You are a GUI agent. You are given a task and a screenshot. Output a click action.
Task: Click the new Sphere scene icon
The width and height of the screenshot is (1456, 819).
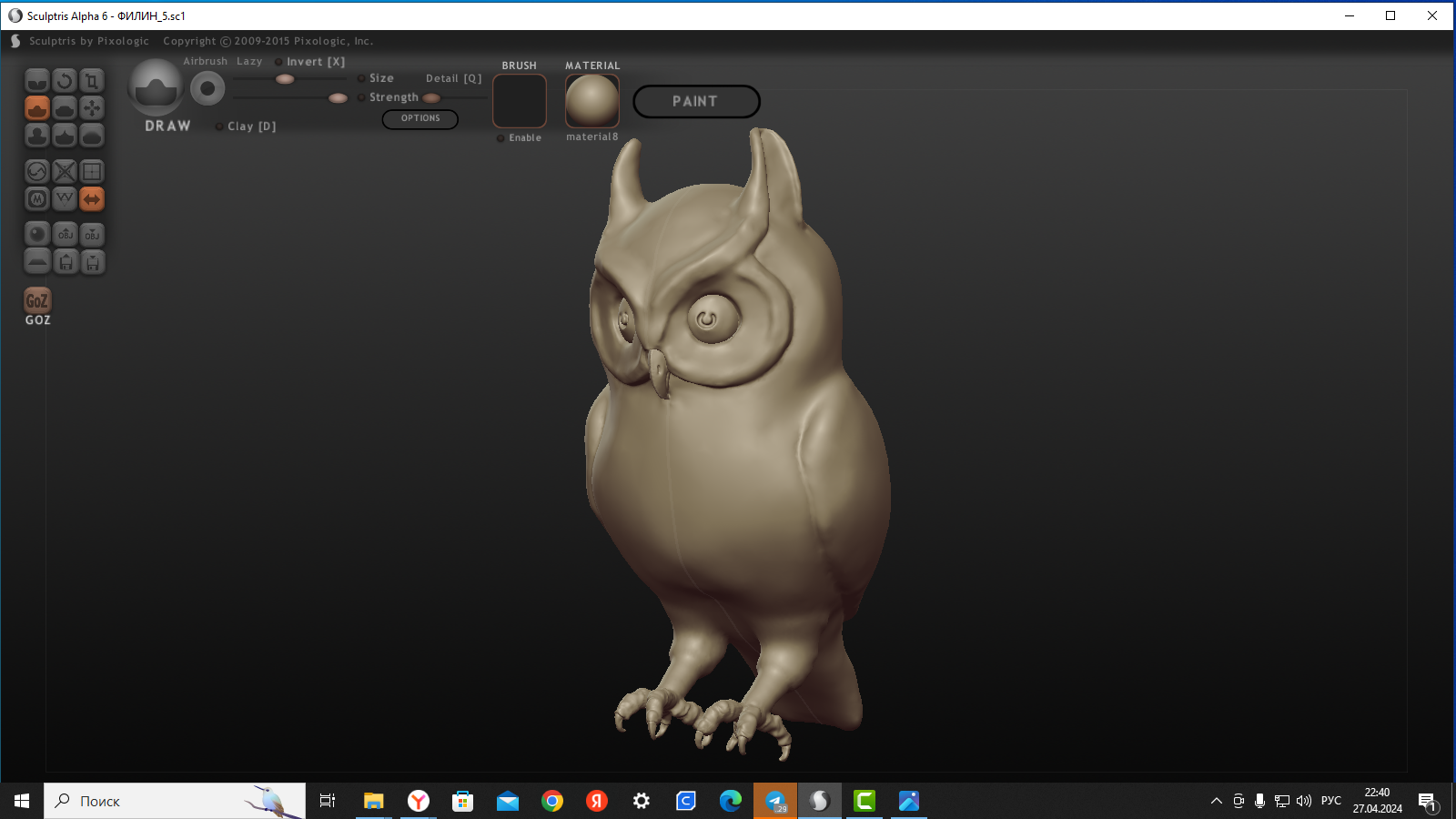[x=36, y=234]
